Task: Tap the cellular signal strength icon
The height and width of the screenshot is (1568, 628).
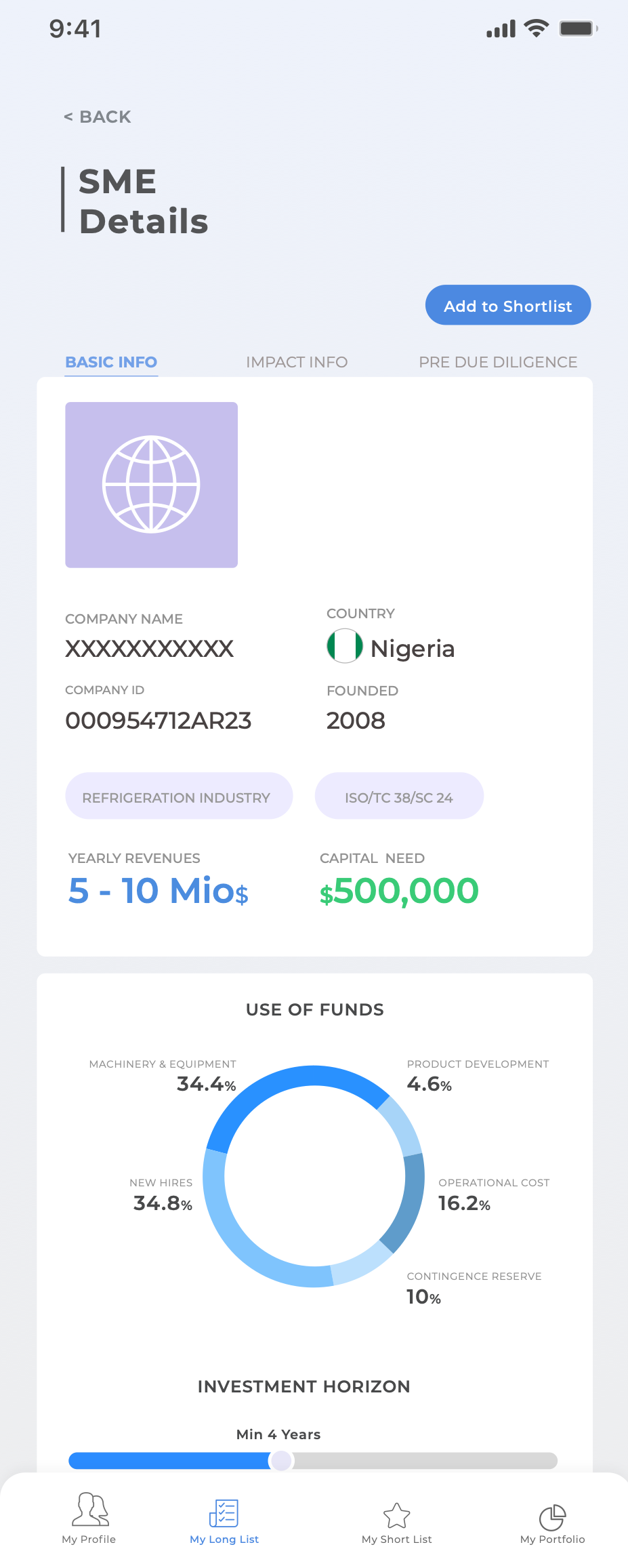Action: pos(501,29)
